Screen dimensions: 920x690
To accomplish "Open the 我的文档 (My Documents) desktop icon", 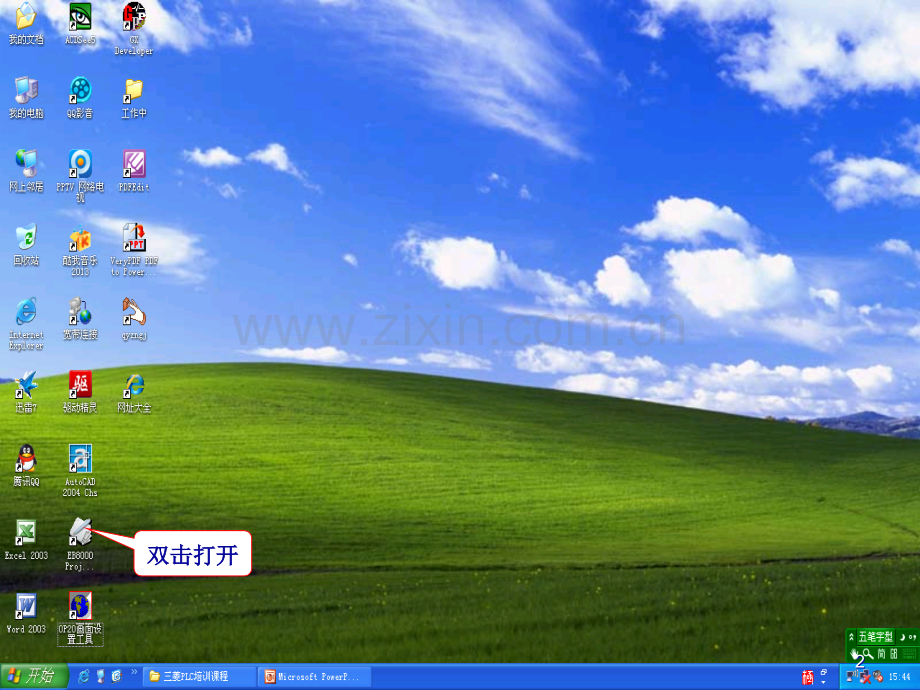I will coord(26,23).
